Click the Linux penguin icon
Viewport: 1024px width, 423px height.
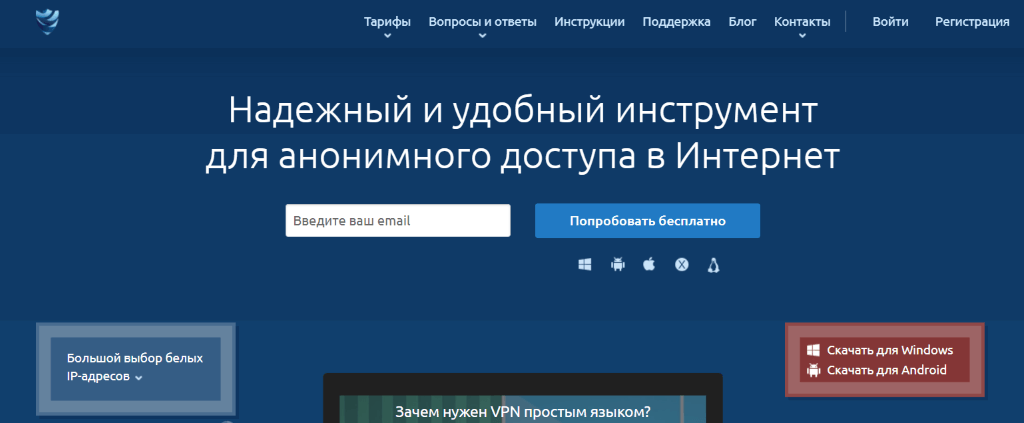[714, 265]
